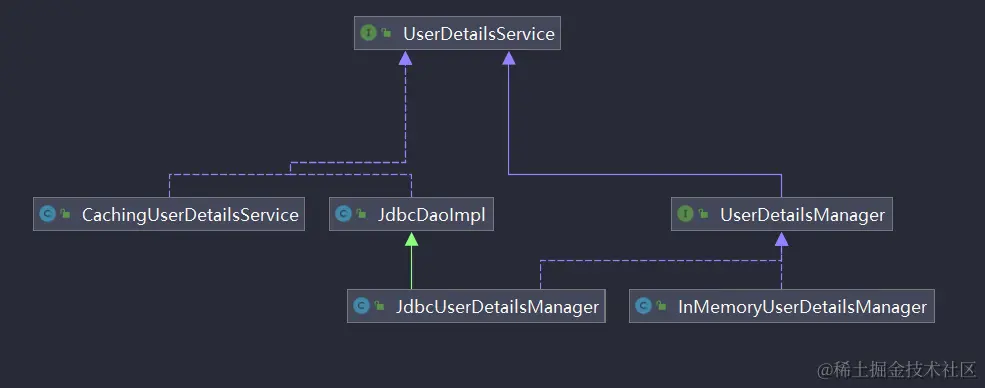Select the UserDetailsManager node label

coord(802,215)
